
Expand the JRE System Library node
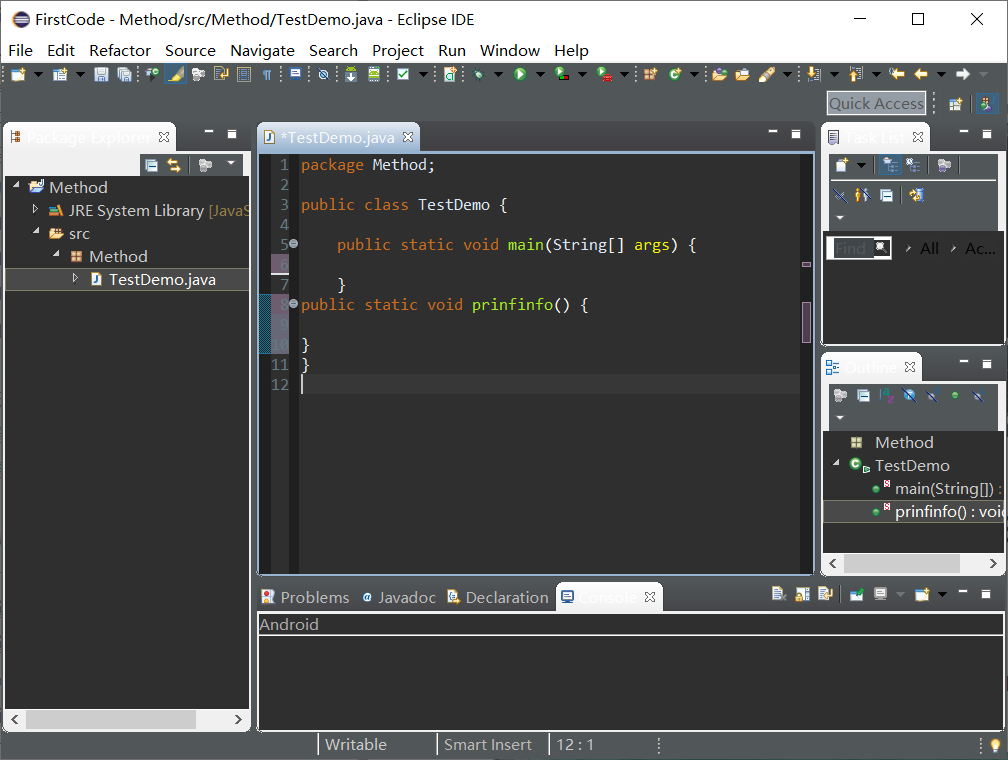pyautogui.click(x=36, y=210)
